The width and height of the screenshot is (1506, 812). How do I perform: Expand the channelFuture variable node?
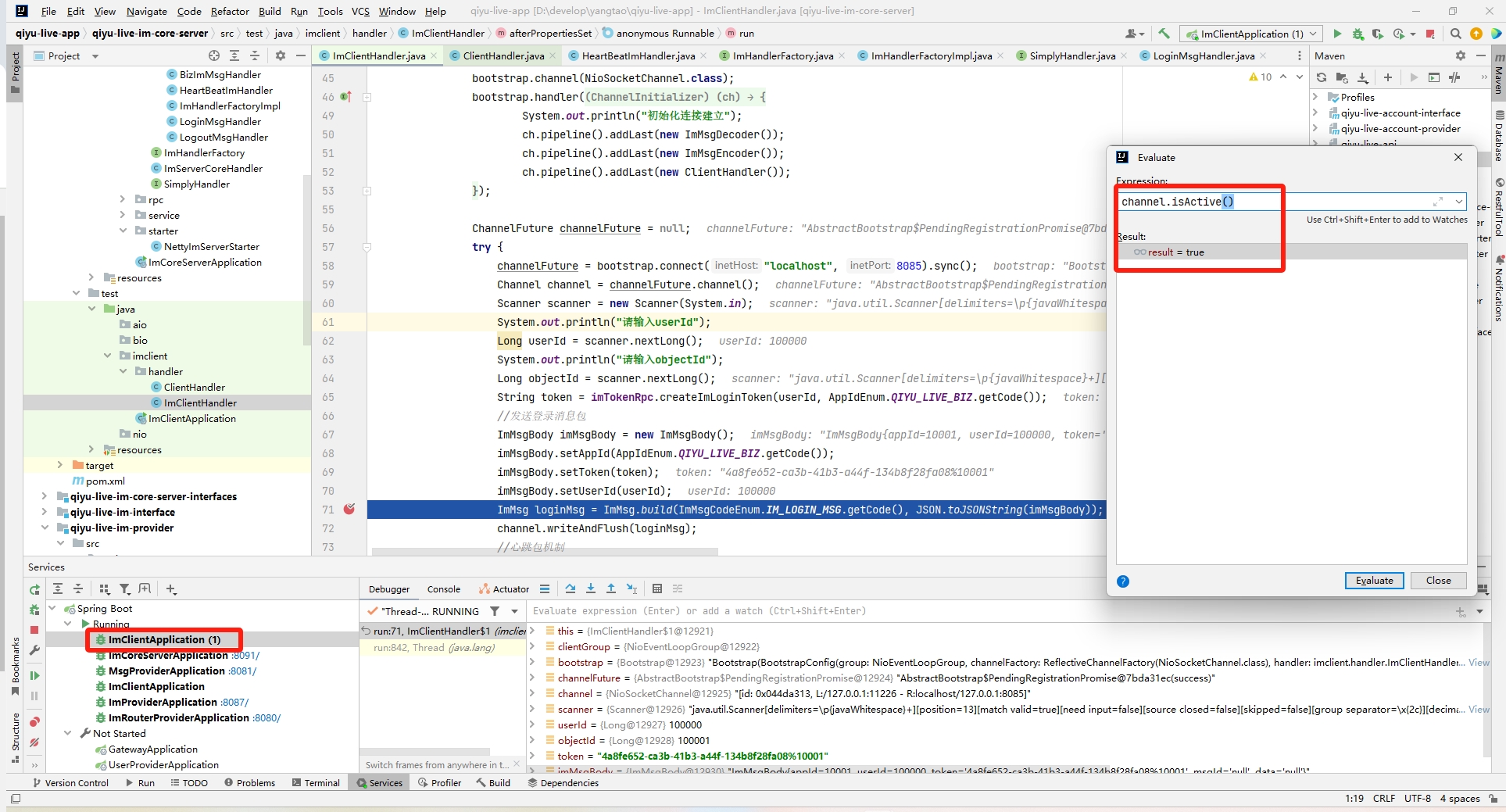(532, 678)
